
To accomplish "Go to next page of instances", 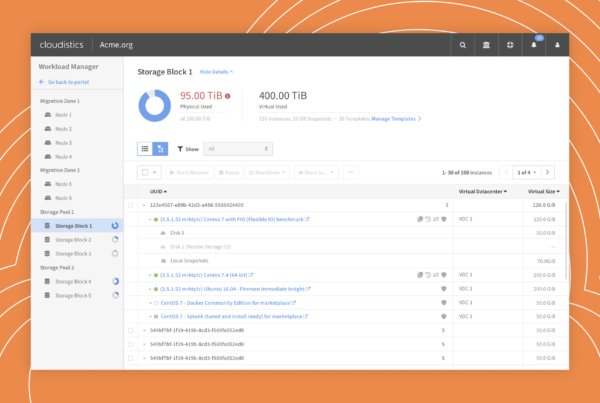I will pos(549,172).
